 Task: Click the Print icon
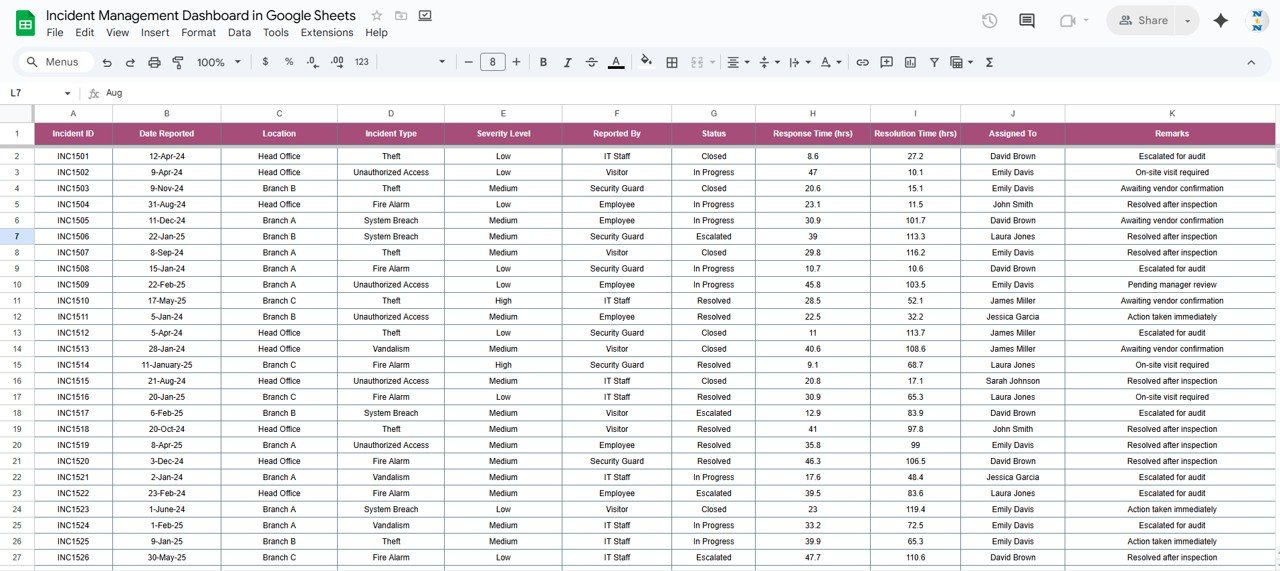154,62
